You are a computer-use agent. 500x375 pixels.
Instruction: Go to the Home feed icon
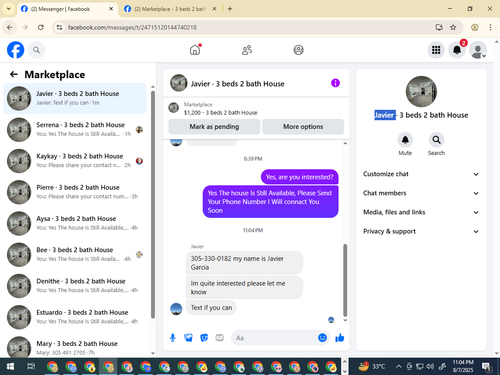(x=195, y=50)
